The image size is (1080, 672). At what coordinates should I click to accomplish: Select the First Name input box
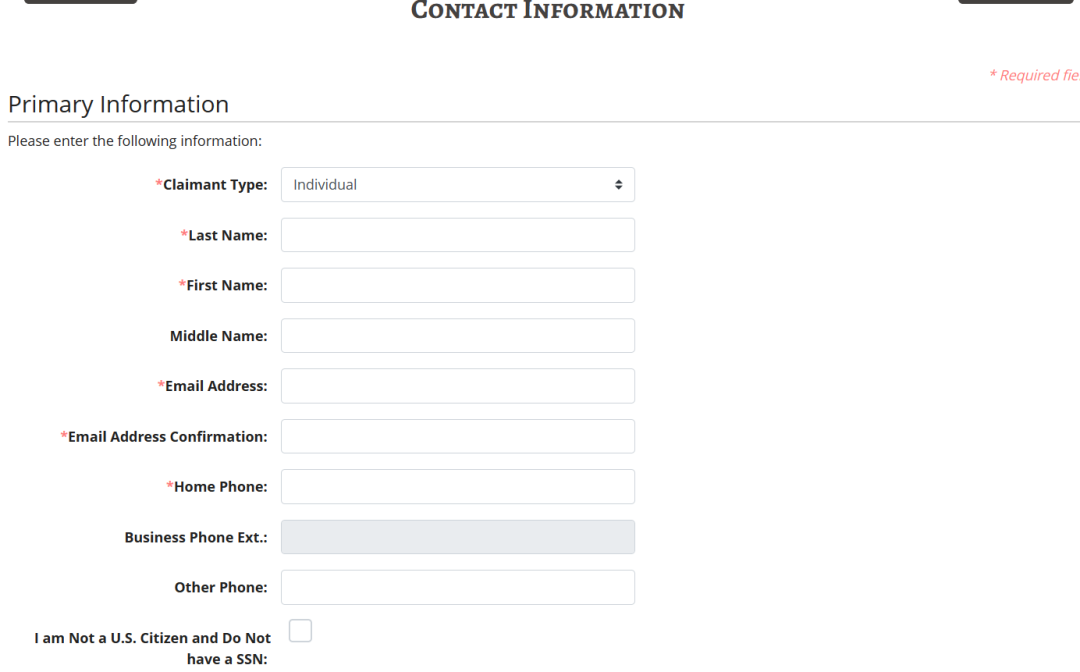457,285
